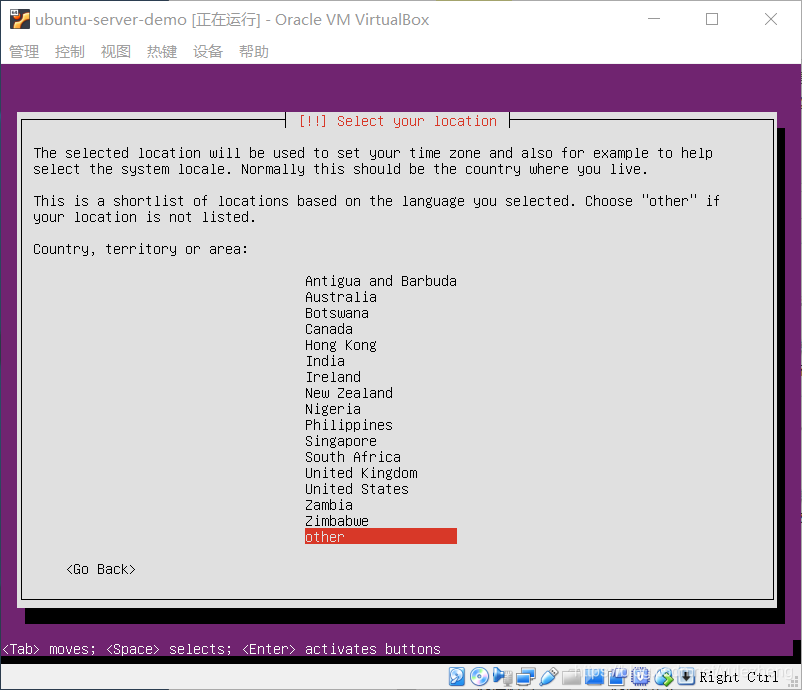Select Australia in the country list
Viewport: 802px width, 690px height.
(381, 297)
